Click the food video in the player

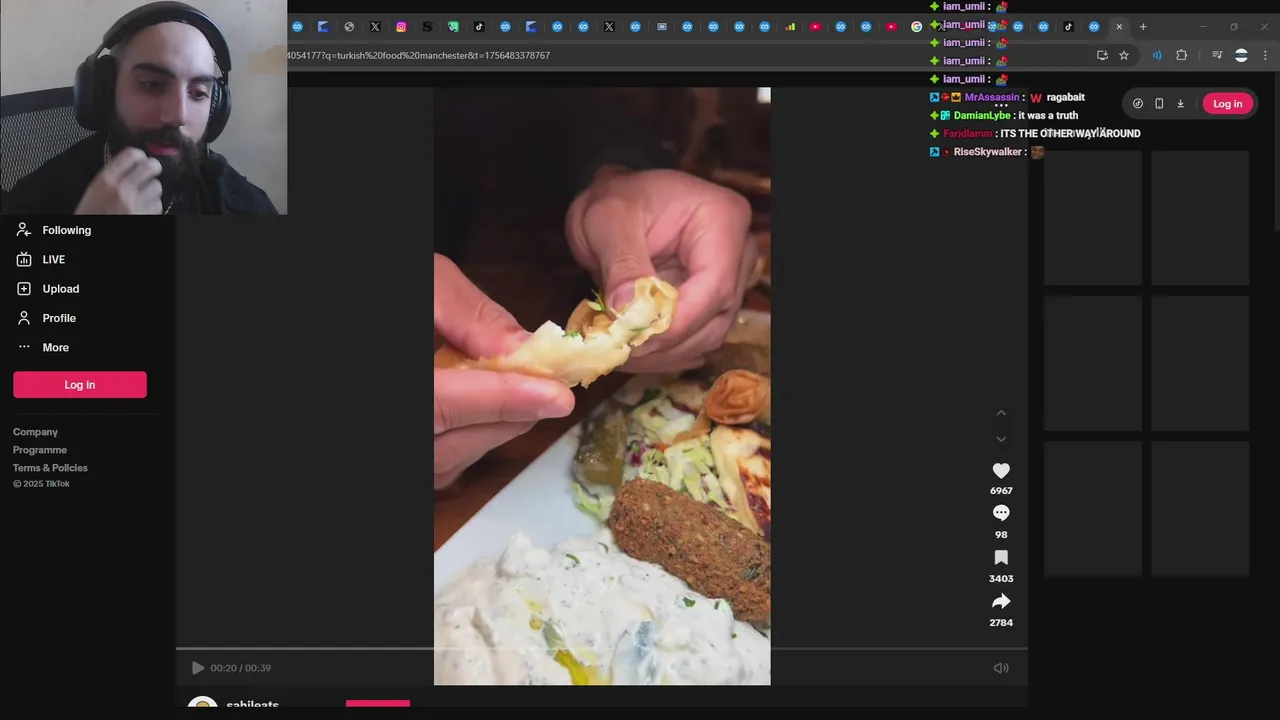tap(602, 386)
